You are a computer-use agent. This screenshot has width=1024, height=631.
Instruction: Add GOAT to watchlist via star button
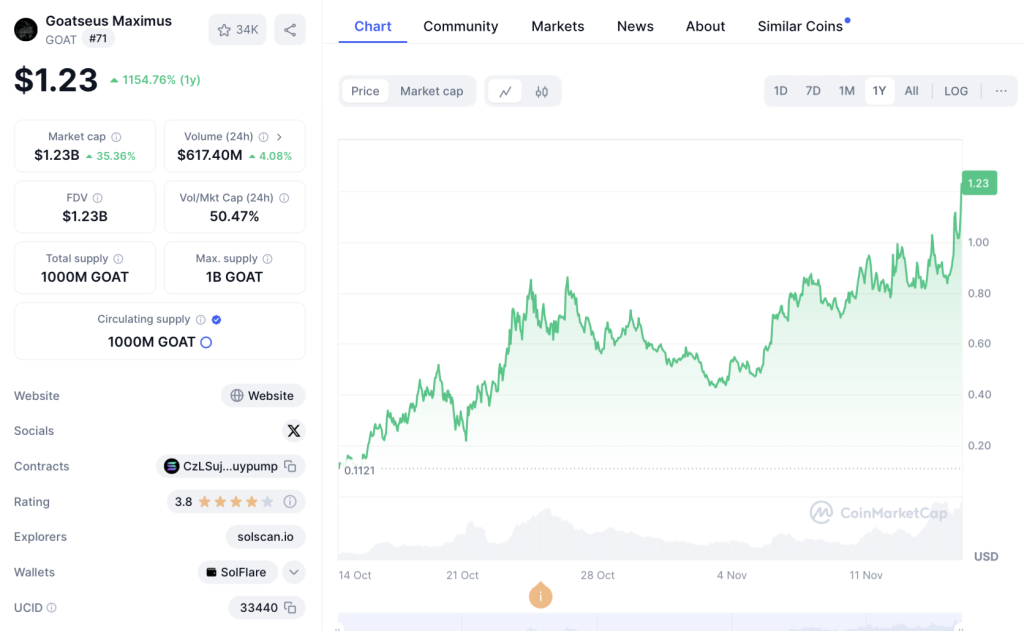pyautogui.click(x=237, y=30)
